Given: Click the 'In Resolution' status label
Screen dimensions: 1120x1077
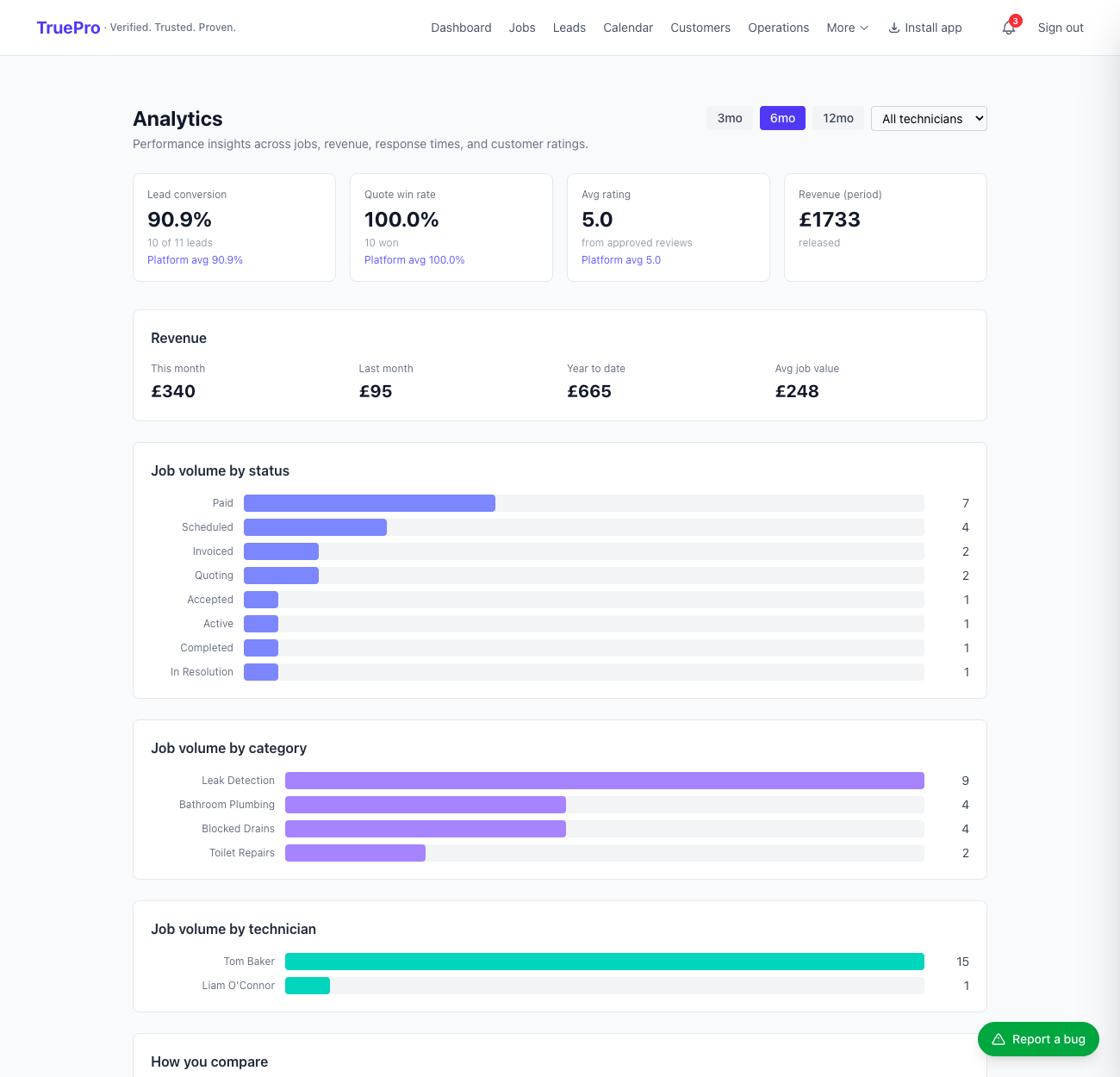Looking at the screenshot, I should (202, 672).
